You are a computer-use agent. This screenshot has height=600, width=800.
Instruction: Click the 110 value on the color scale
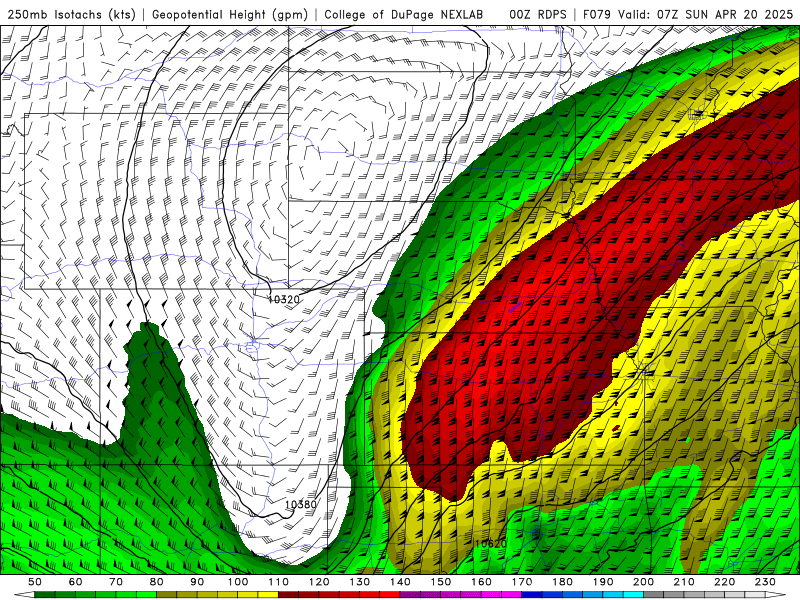click(x=279, y=582)
